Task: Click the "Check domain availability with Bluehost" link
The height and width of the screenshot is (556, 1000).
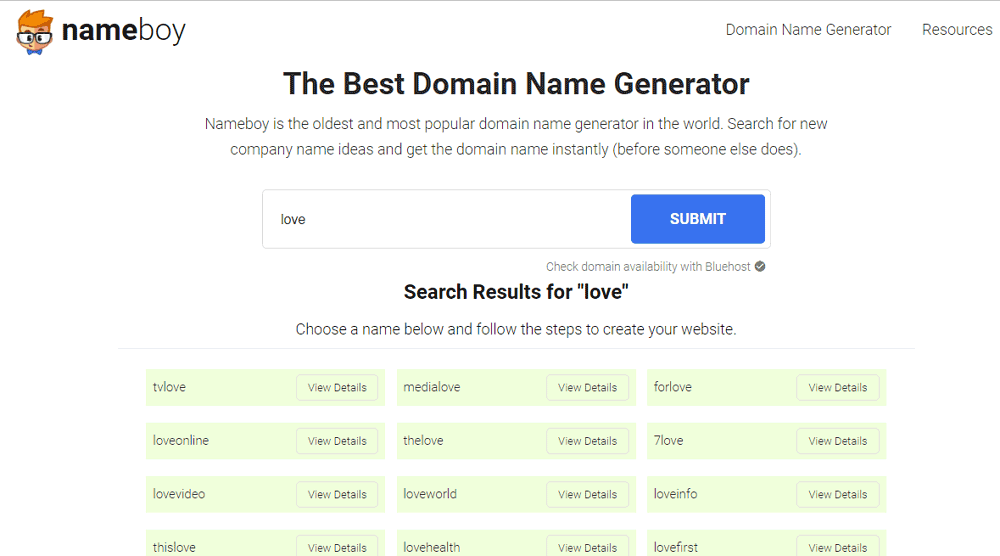Action: click(x=648, y=267)
